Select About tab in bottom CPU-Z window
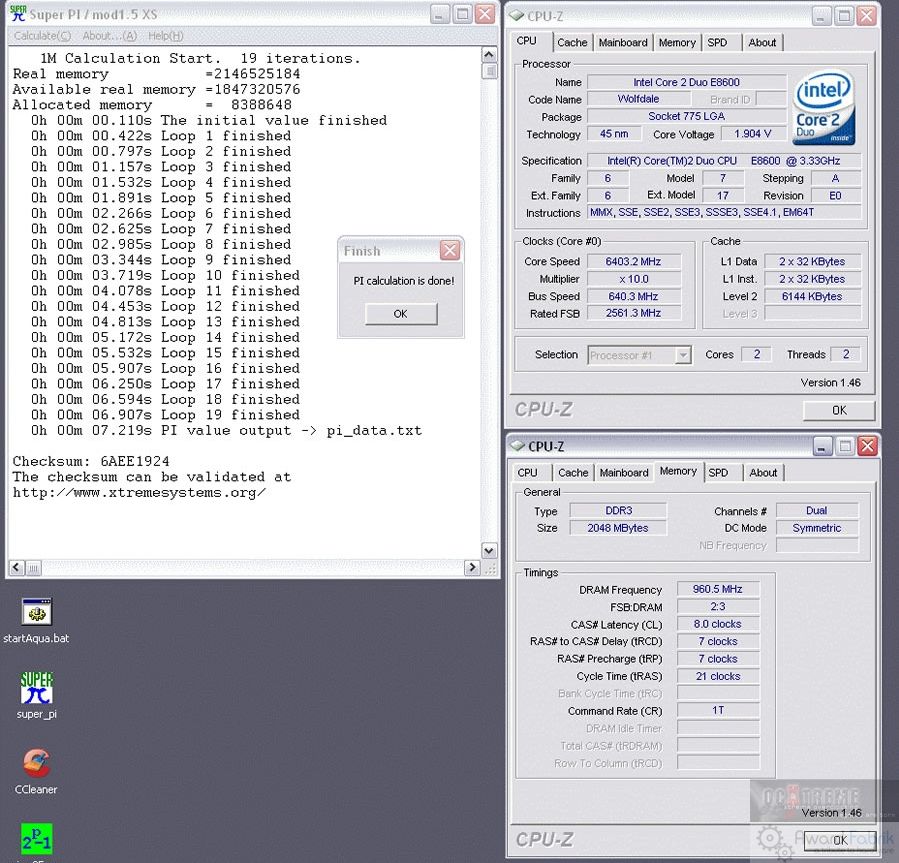The width and height of the screenshot is (899, 863). click(x=763, y=472)
